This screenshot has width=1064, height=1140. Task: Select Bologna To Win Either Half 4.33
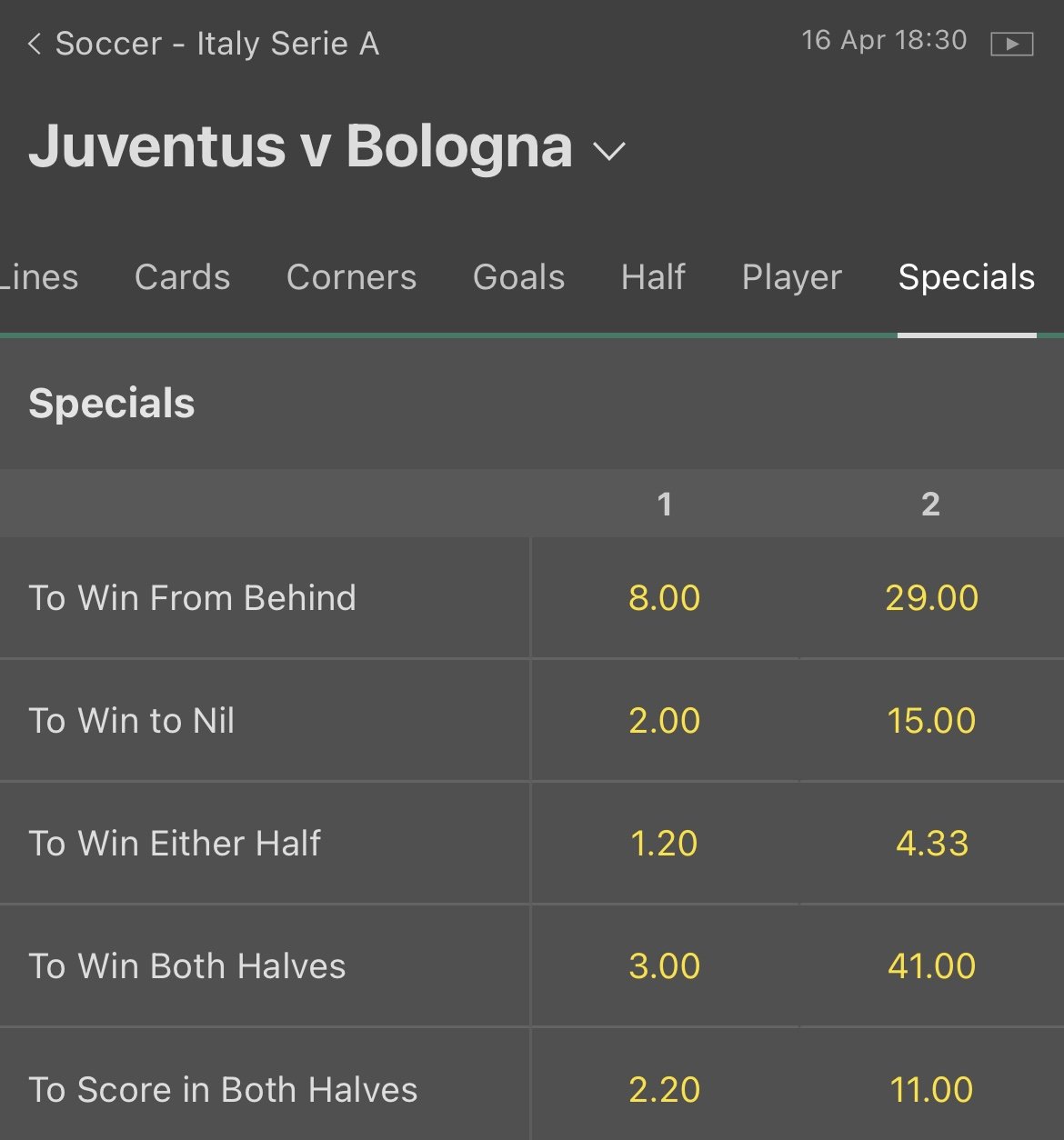click(x=931, y=844)
